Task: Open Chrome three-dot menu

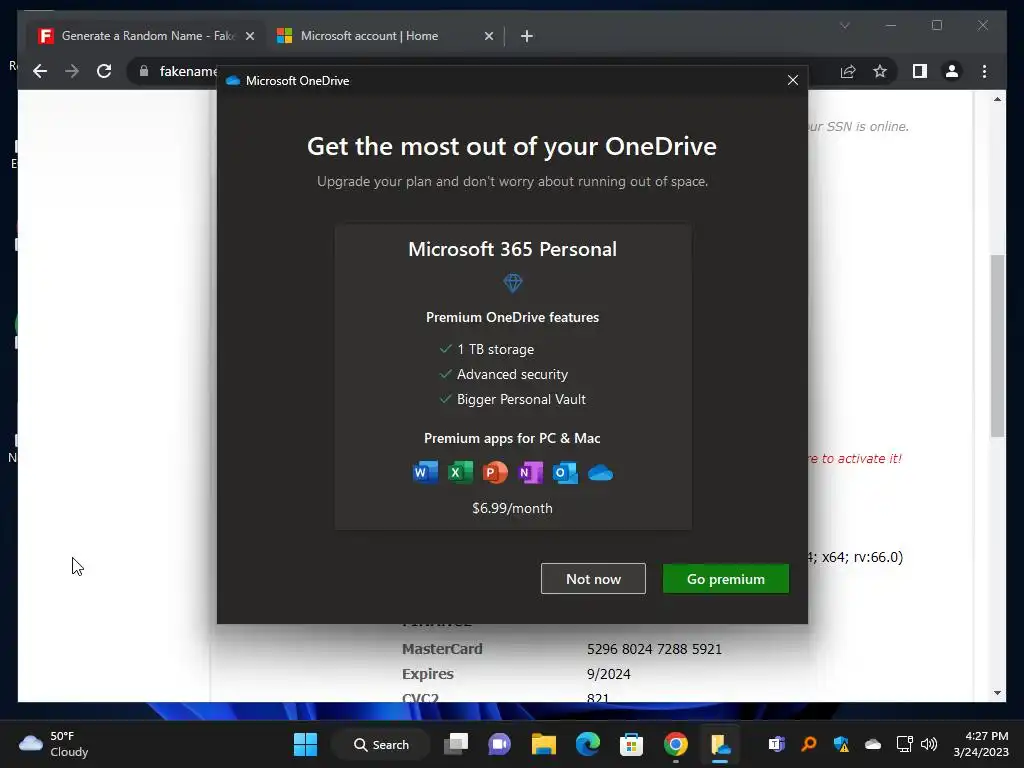Action: 984,71
